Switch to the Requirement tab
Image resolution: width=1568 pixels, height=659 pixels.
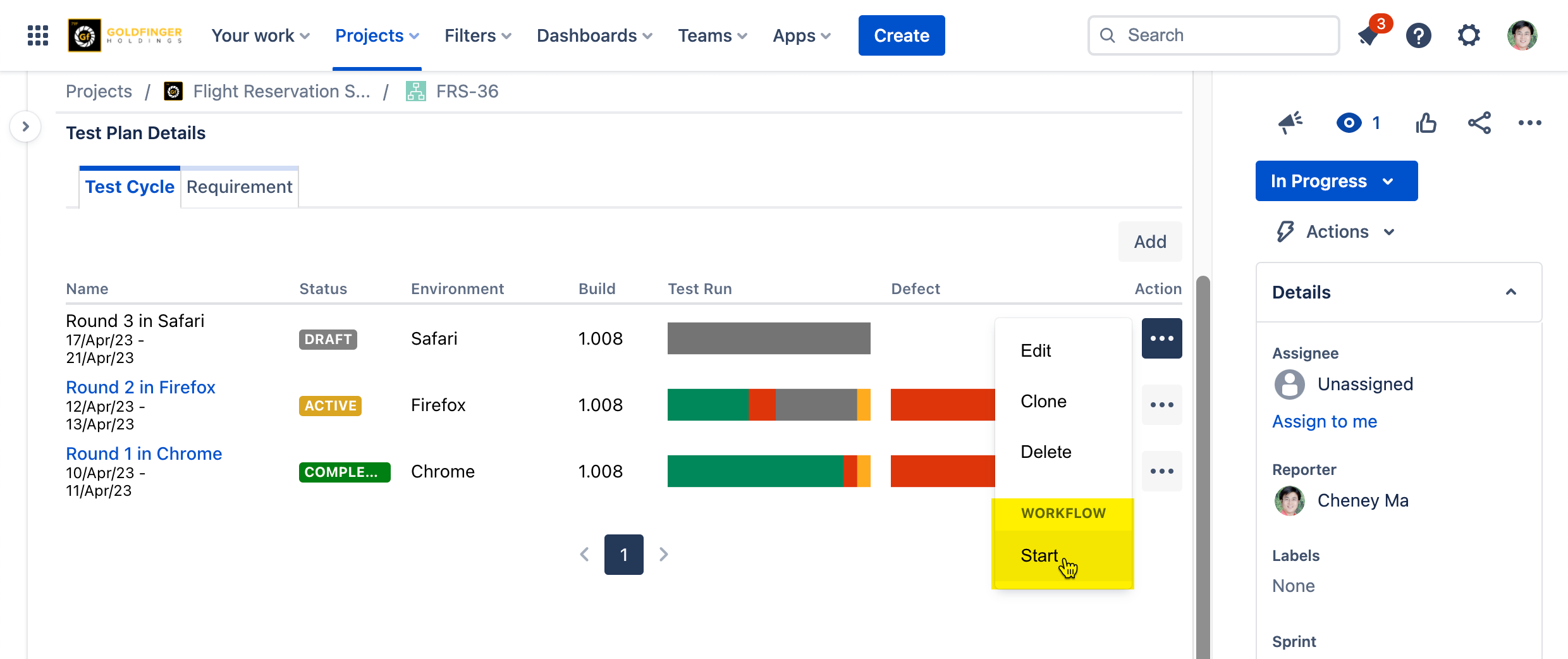pyautogui.click(x=239, y=187)
